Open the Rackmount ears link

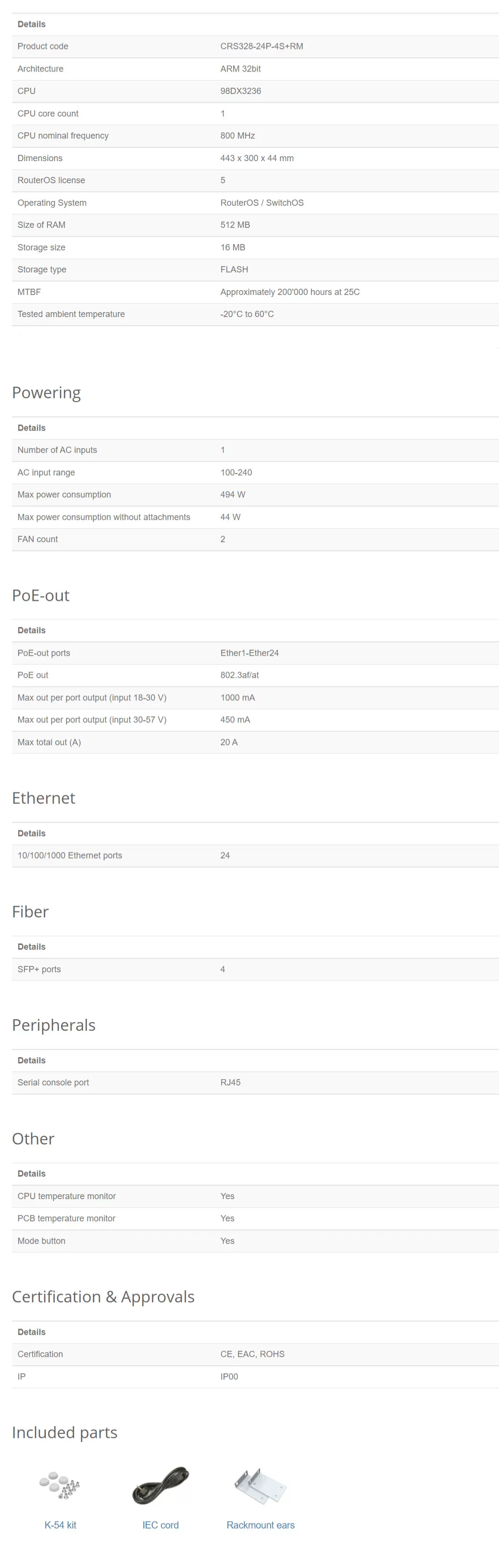pos(261,1525)
